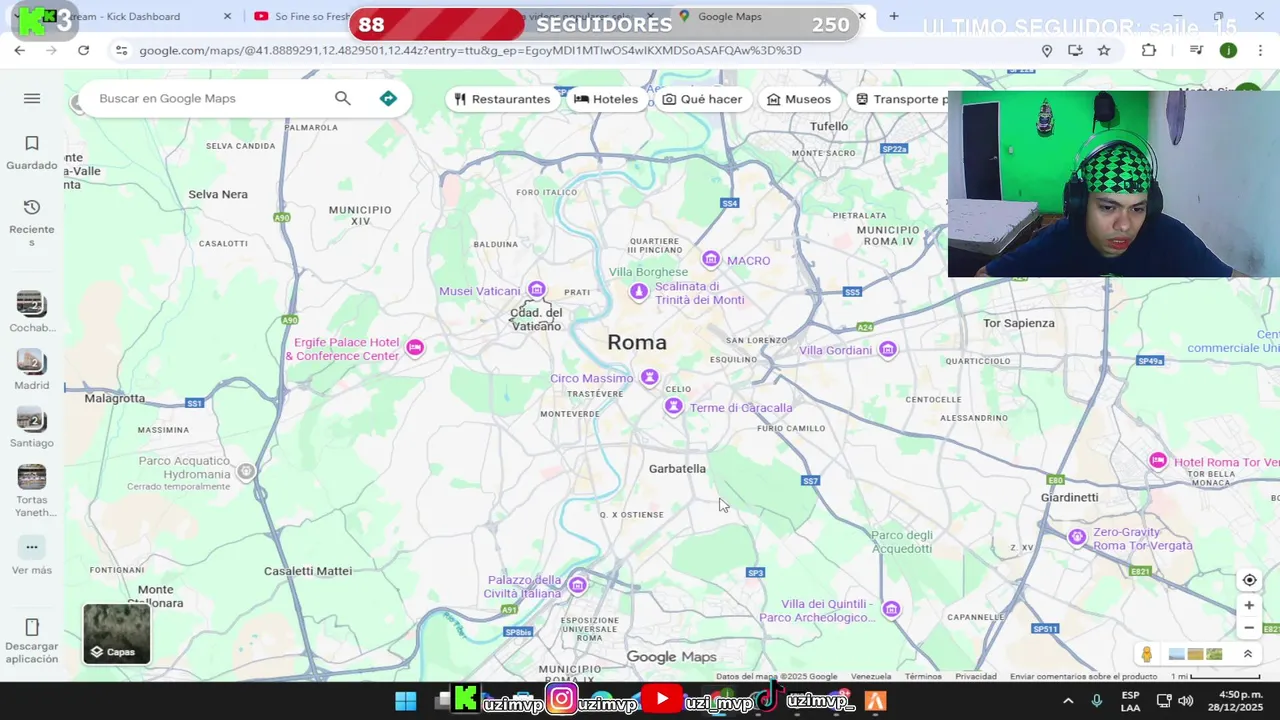The image size is (1280, 720).
Task: Center map on my location
Action: 1249,580
